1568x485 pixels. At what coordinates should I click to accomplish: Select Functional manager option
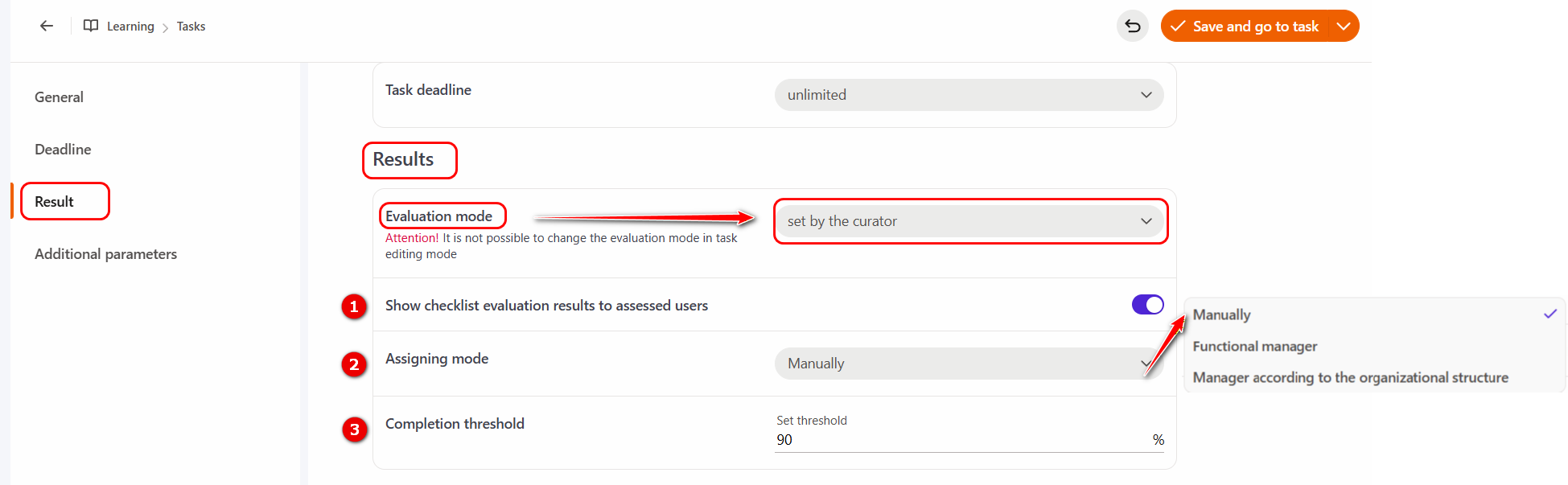1254,347
